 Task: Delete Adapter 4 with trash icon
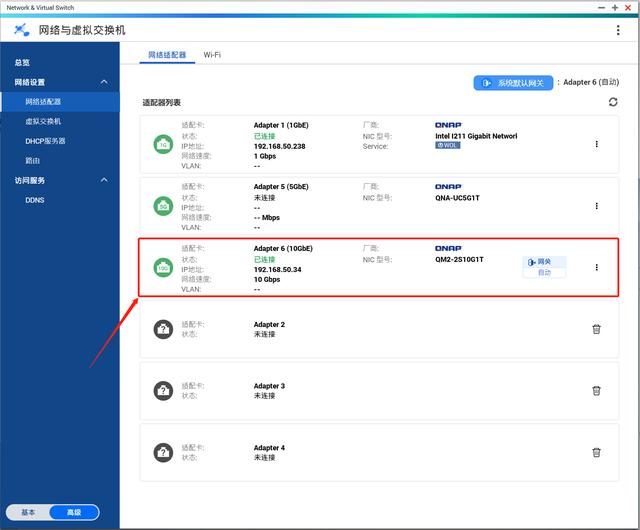coord(596,452)
